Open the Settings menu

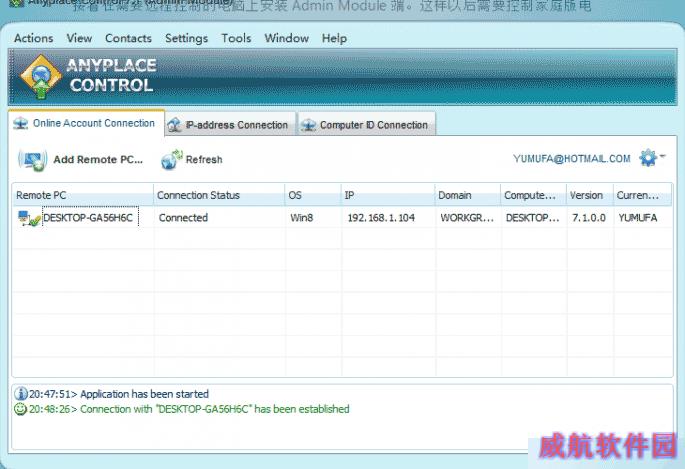(187, 38)
